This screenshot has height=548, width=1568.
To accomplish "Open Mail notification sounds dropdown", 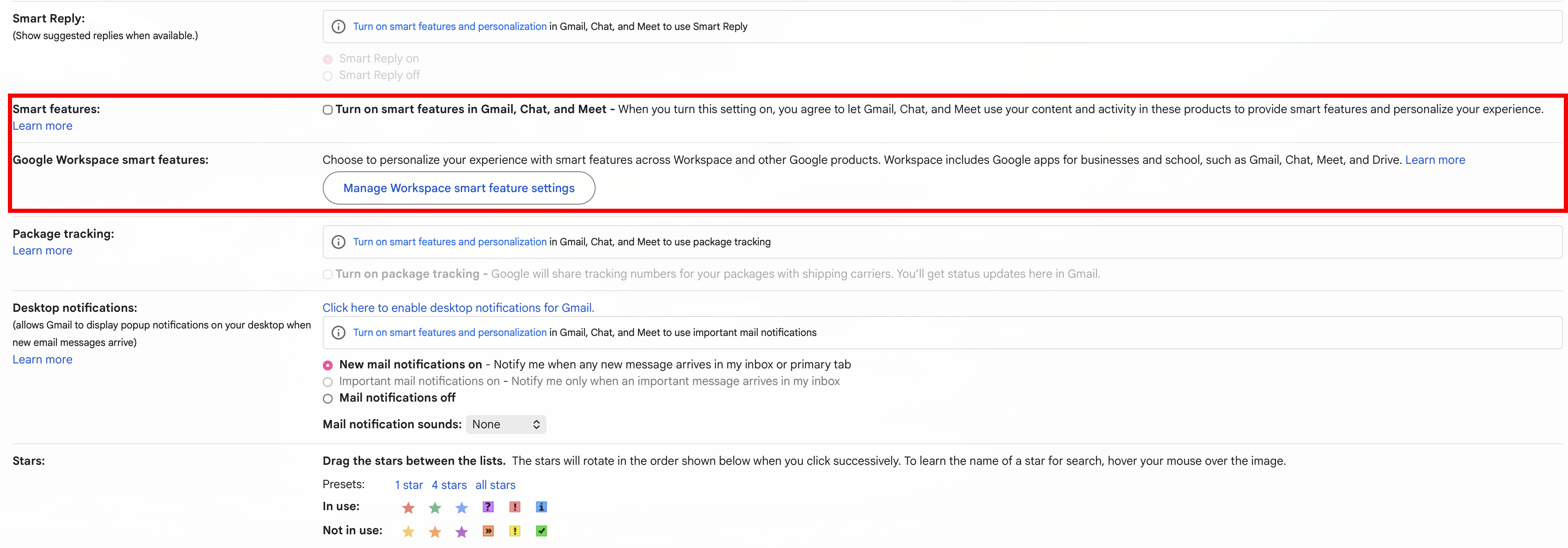I will 506,425.
